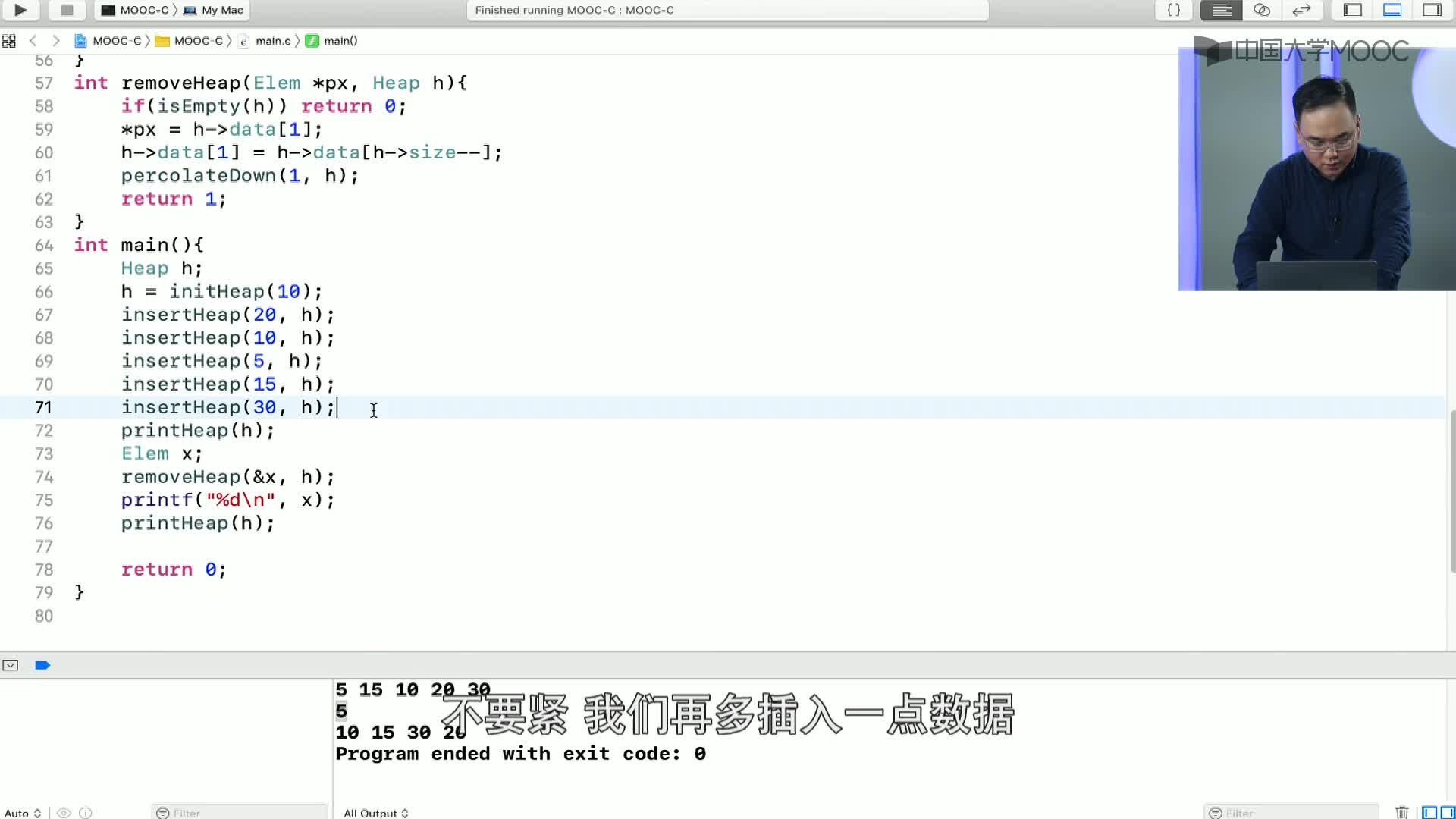The height and width of the screenshot is (819, 1456).
Task: Select MOOC-C folder in jump bar
Action: [189, 41]
